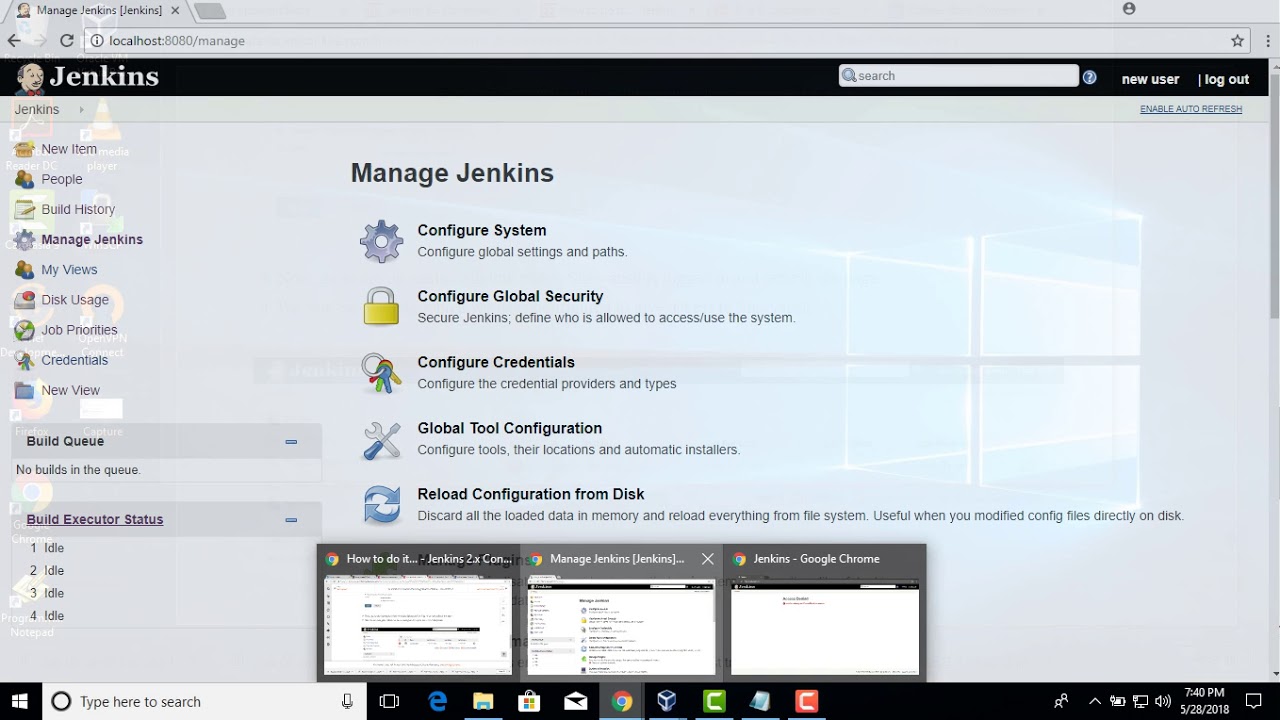Click ENABLE AUTO REFRESH link
The height and width of the screenshot is (720, 1280).
1191,109
